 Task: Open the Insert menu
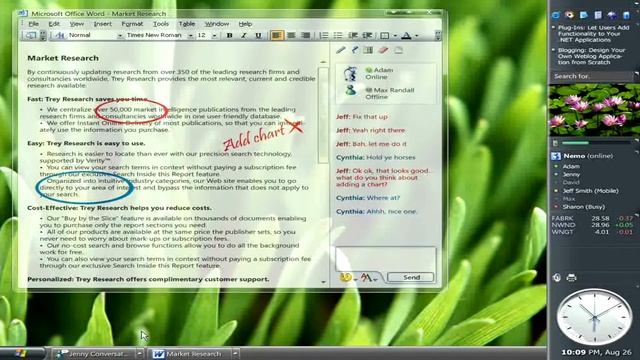click(x=102, y=24)
